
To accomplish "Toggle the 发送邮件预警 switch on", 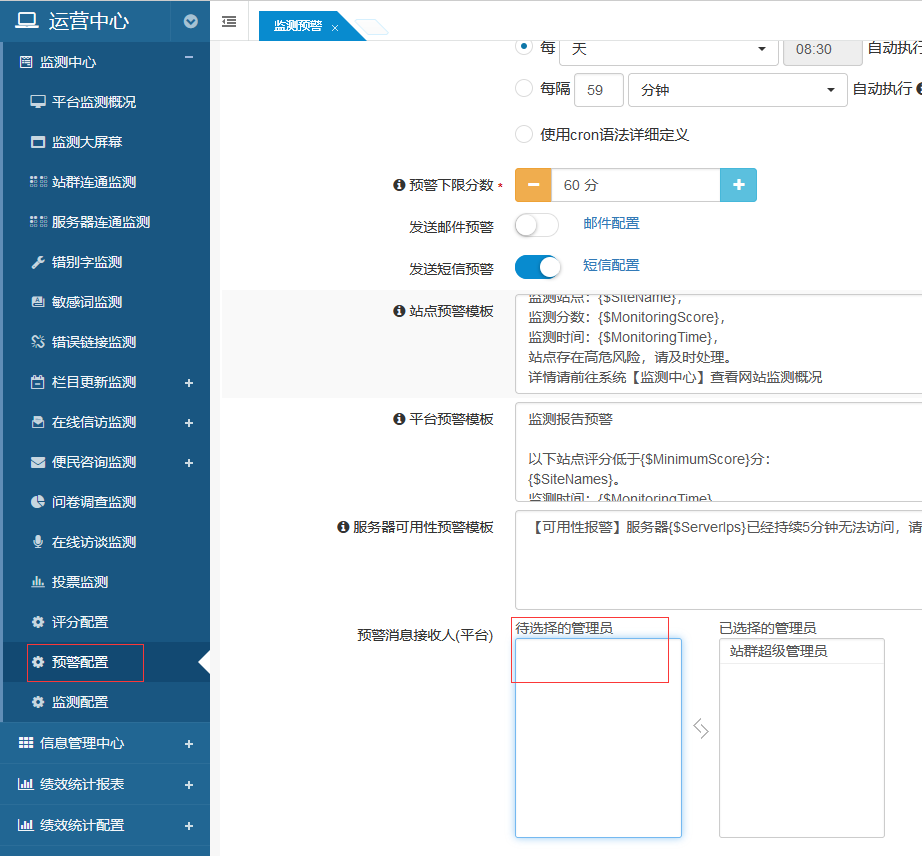I will pos(536,226).
